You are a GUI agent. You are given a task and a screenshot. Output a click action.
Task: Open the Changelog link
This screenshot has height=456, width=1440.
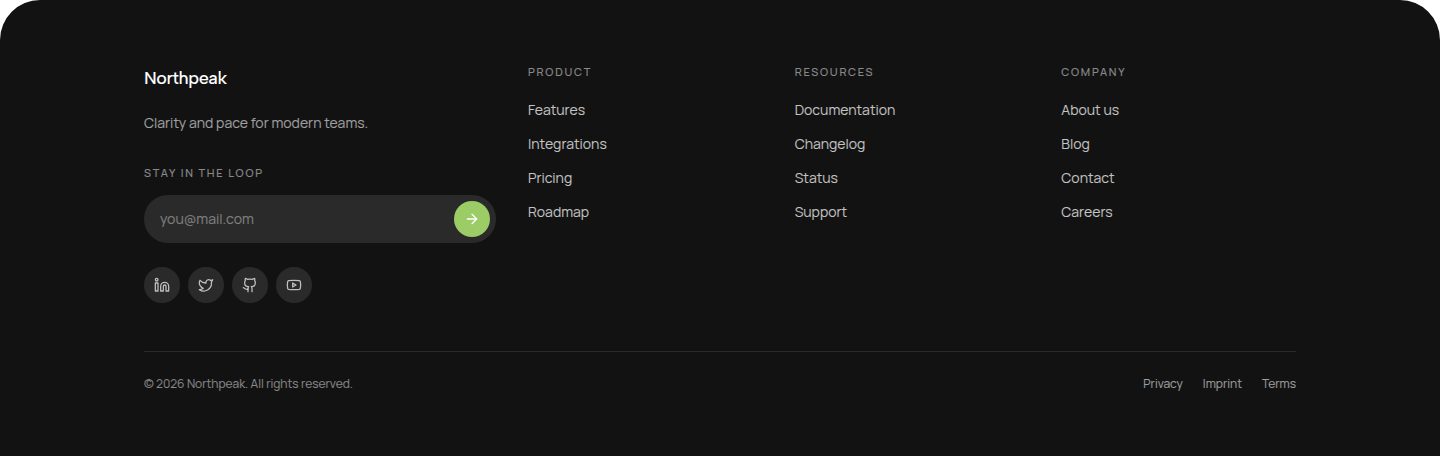click(x=830, y=144)
